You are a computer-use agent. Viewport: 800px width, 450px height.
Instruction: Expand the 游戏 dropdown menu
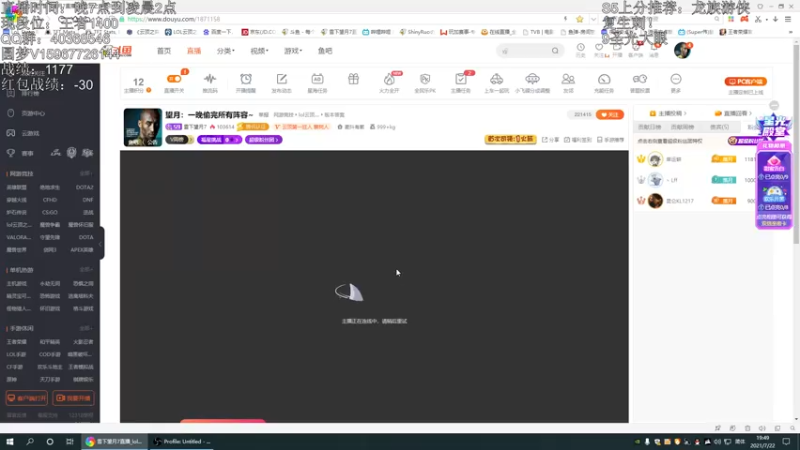tap(293, 51)
